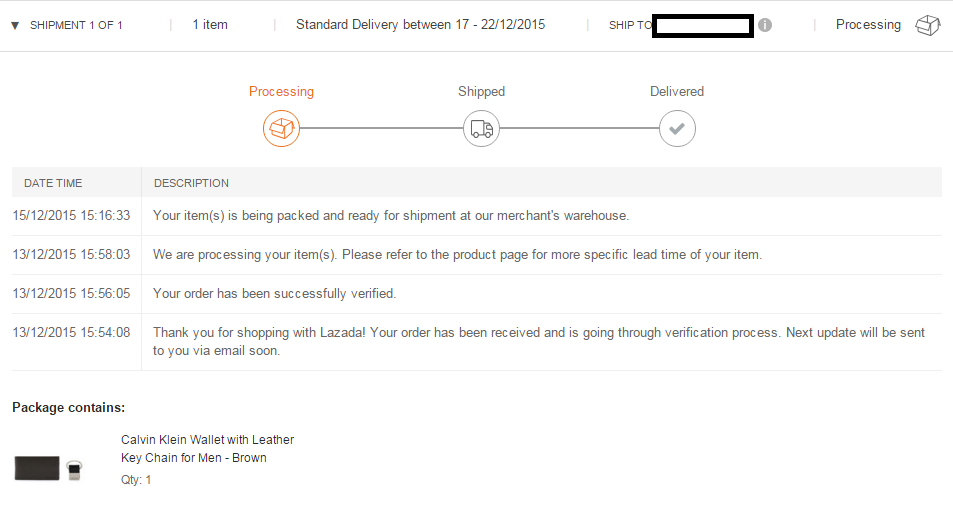The height and width of the screenshot is (532, 953).
Task: Collapse the Shipment 1 of 1 triangle
Action: pyautogui.click(x=15, y=25)
